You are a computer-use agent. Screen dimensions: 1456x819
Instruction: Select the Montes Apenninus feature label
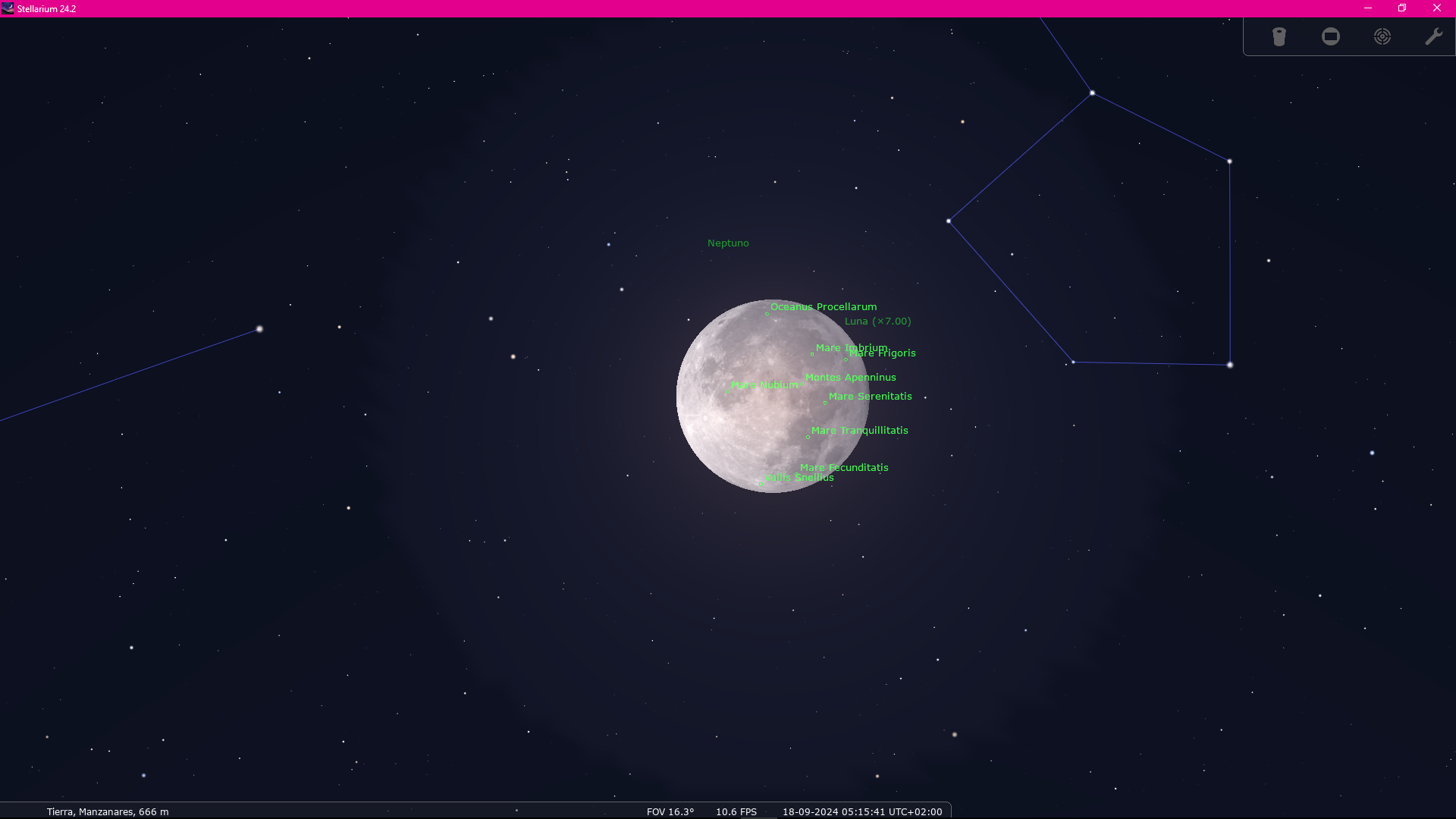click(850, 378)
